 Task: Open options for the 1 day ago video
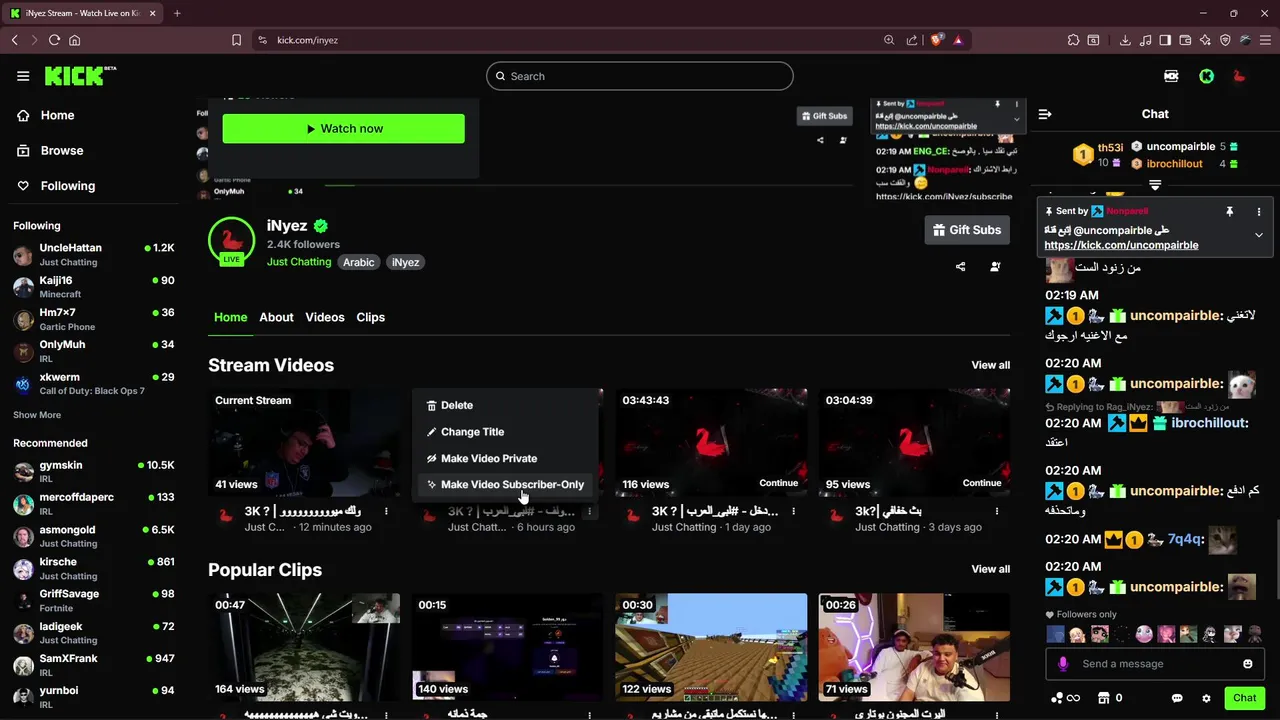click(x=793, y=511)
